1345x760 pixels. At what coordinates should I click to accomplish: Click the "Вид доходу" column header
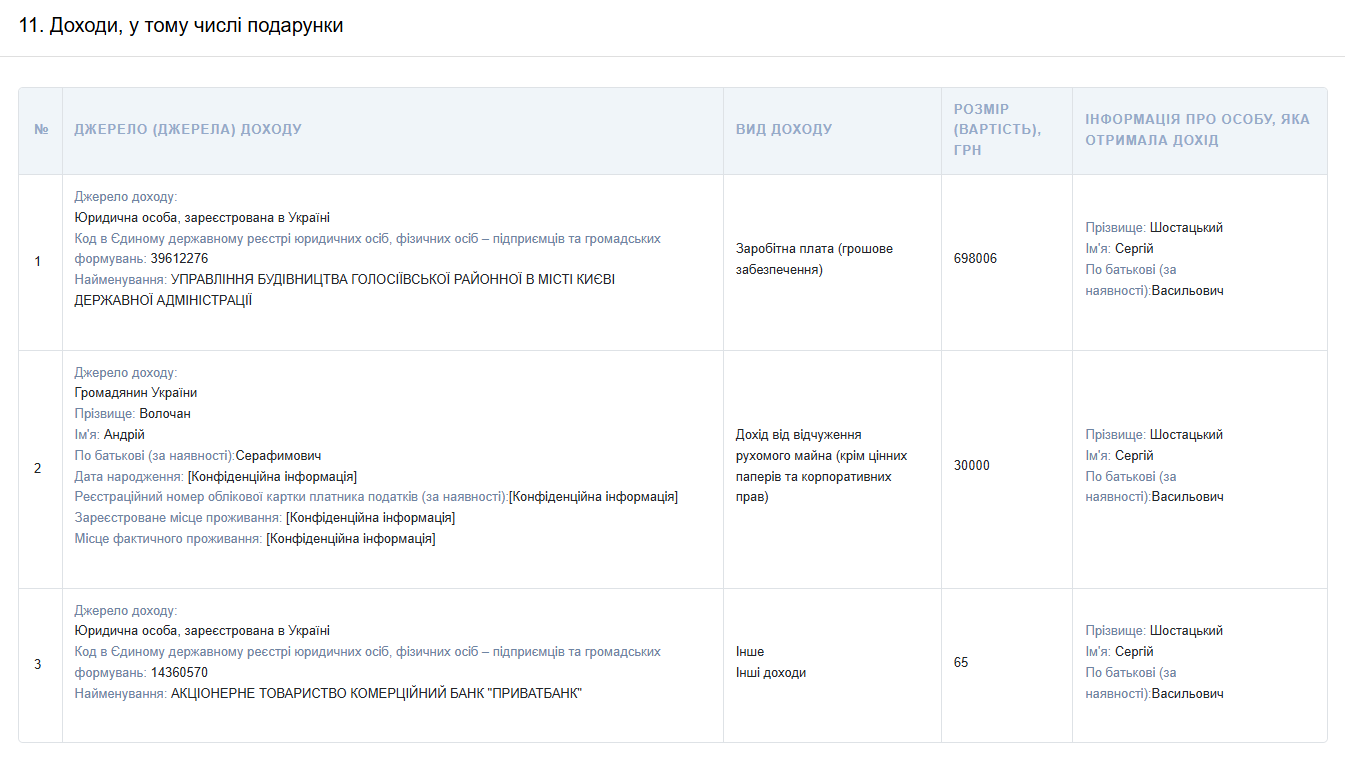tap(784, 130)
